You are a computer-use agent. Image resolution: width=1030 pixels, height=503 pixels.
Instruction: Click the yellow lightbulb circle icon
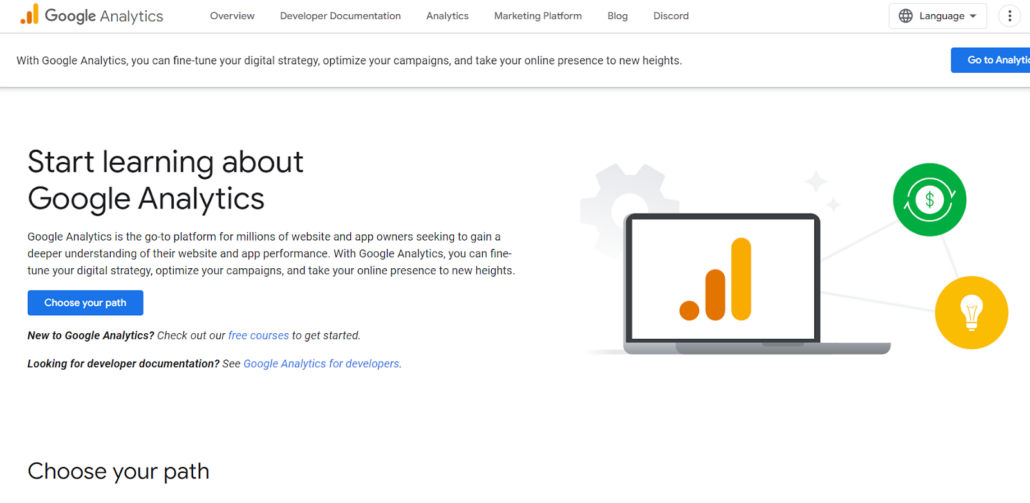coord(971,313)
